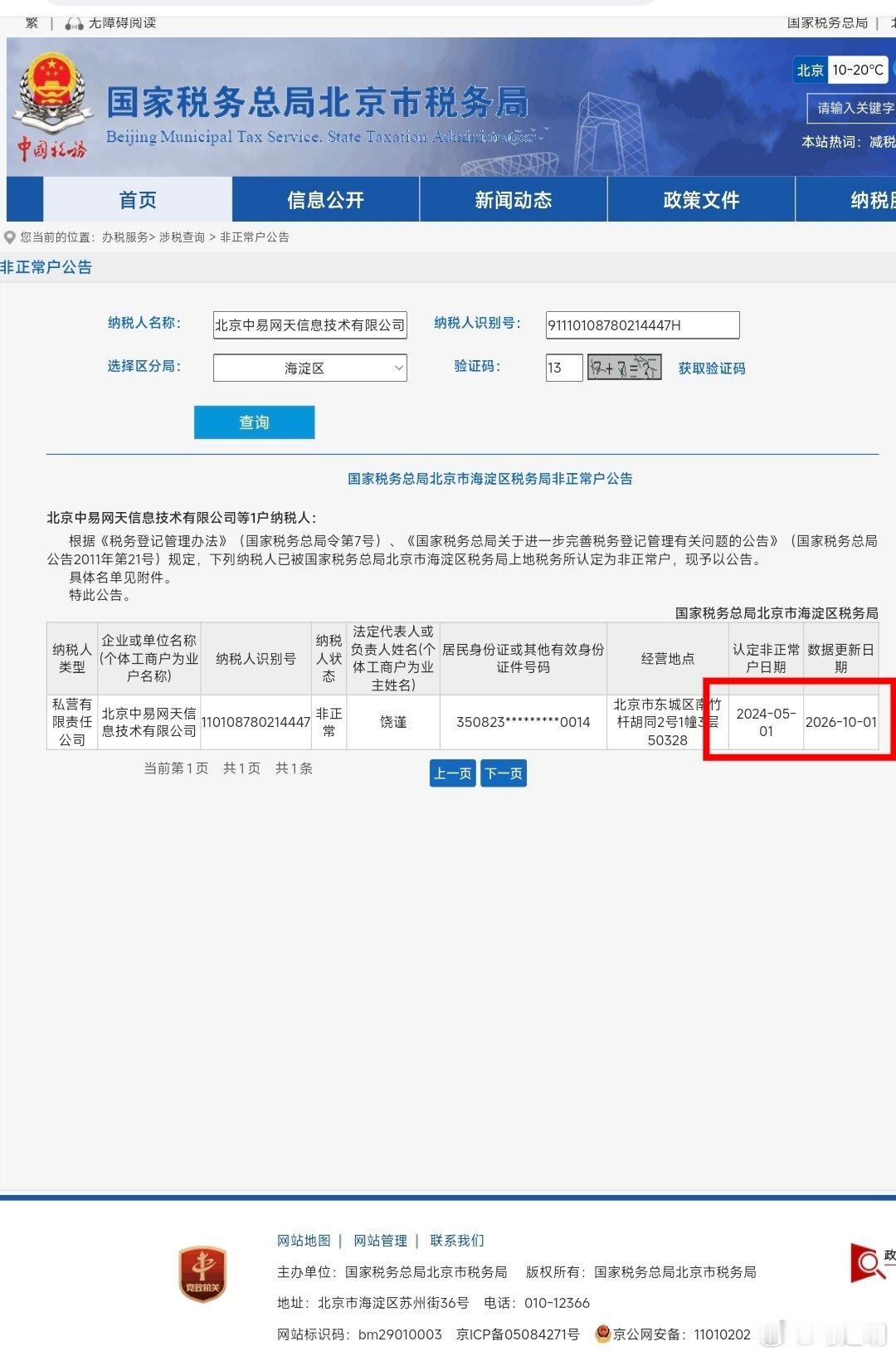Open the 政策文件 navigation tab
896x1356 pixels.
coord(701,200)
